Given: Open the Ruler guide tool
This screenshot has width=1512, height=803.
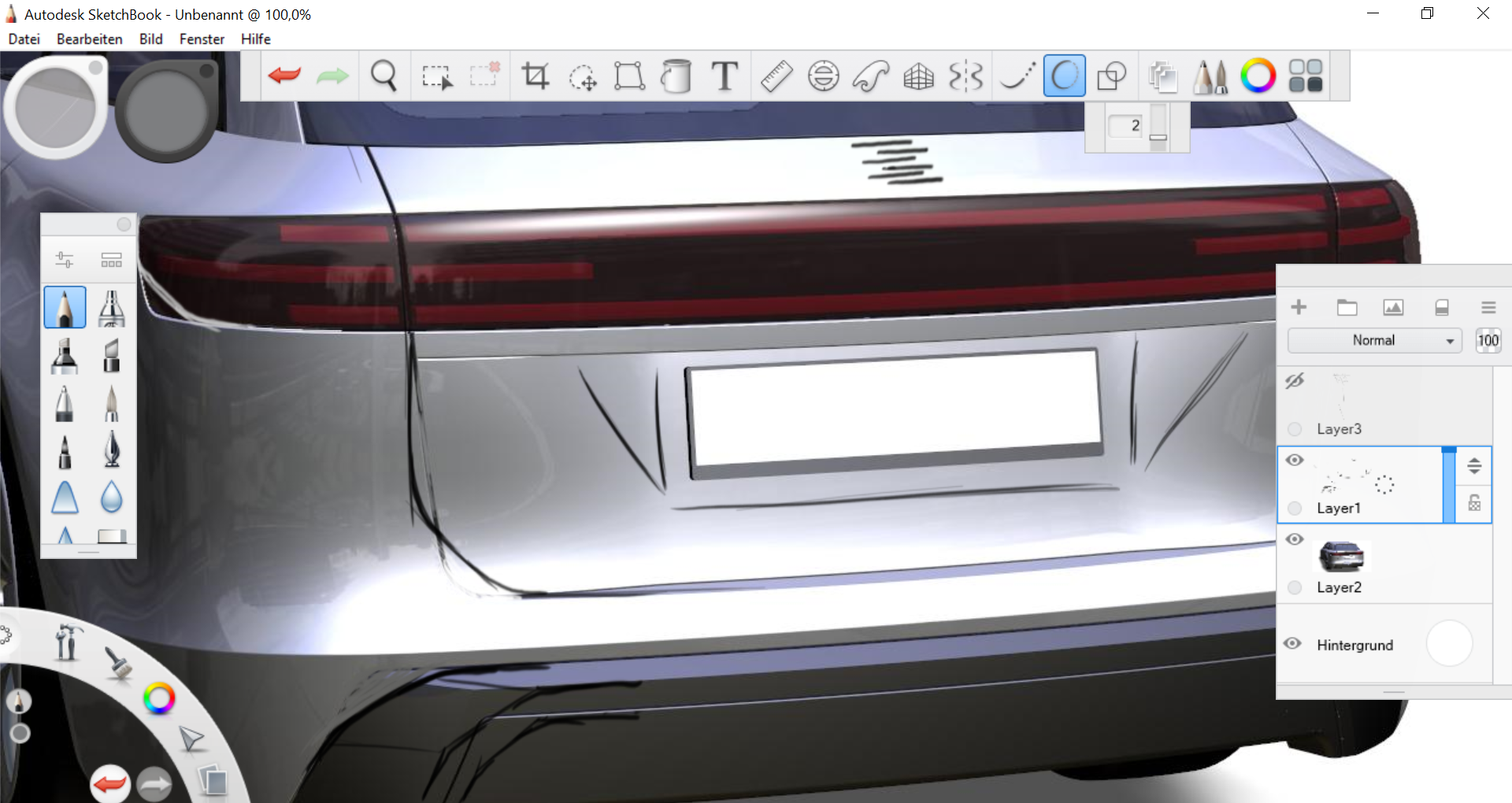Looking at the screenshot, I should click(776, 76).
